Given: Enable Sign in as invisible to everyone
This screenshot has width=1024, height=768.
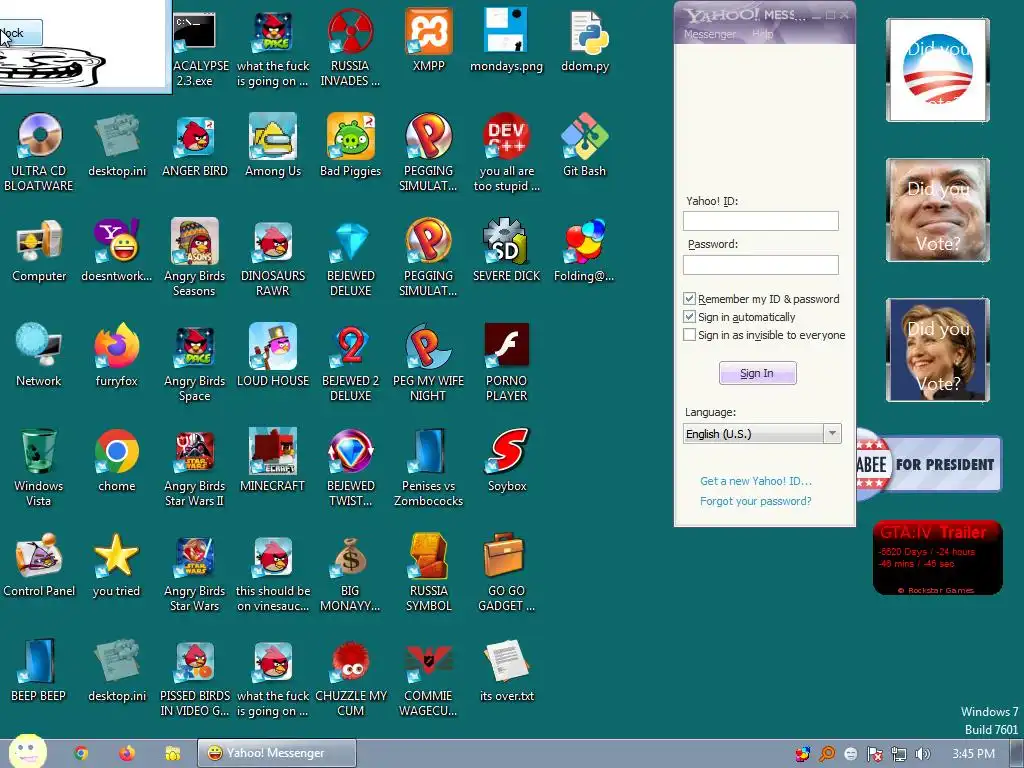Looking at the screenshot, I should pyautogui.click(x=689, y=334).
